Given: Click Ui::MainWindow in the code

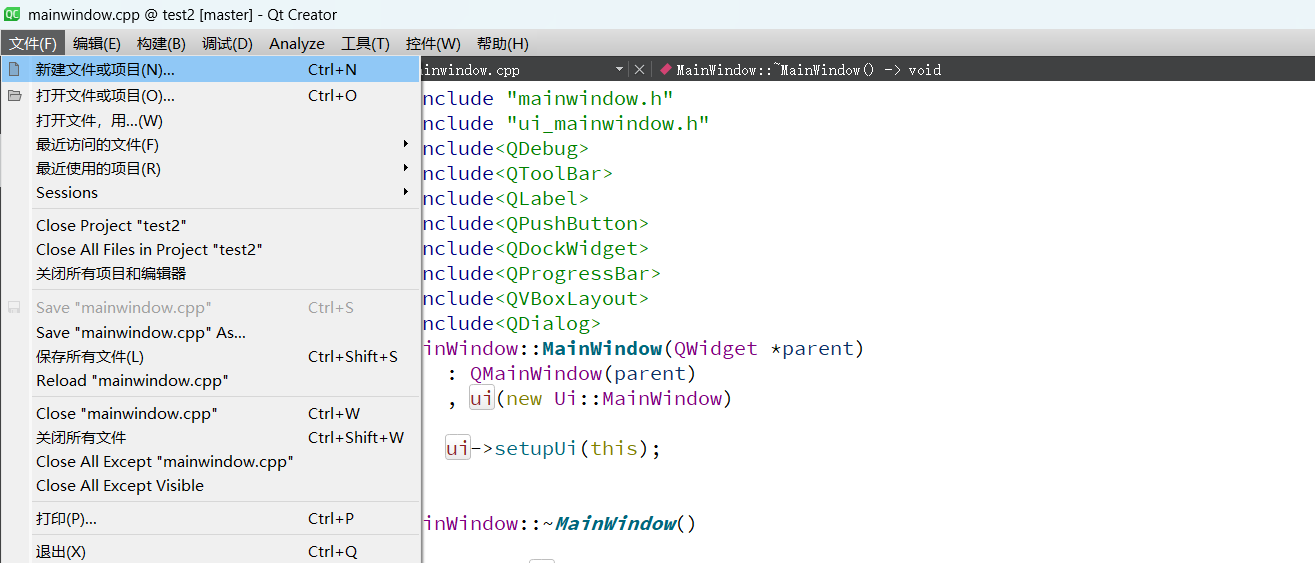Looking at the screenshot, I should click(638, 398).
